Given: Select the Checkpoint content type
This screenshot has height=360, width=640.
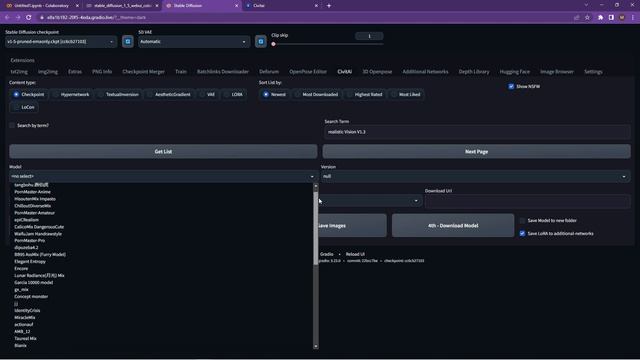Looking at the screenshot, I should [28, 94].
